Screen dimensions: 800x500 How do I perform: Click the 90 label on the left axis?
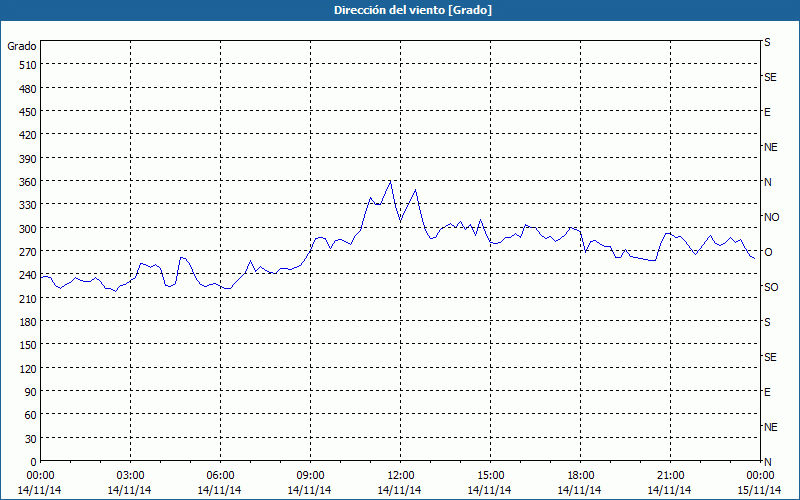[x=31, y=392]
